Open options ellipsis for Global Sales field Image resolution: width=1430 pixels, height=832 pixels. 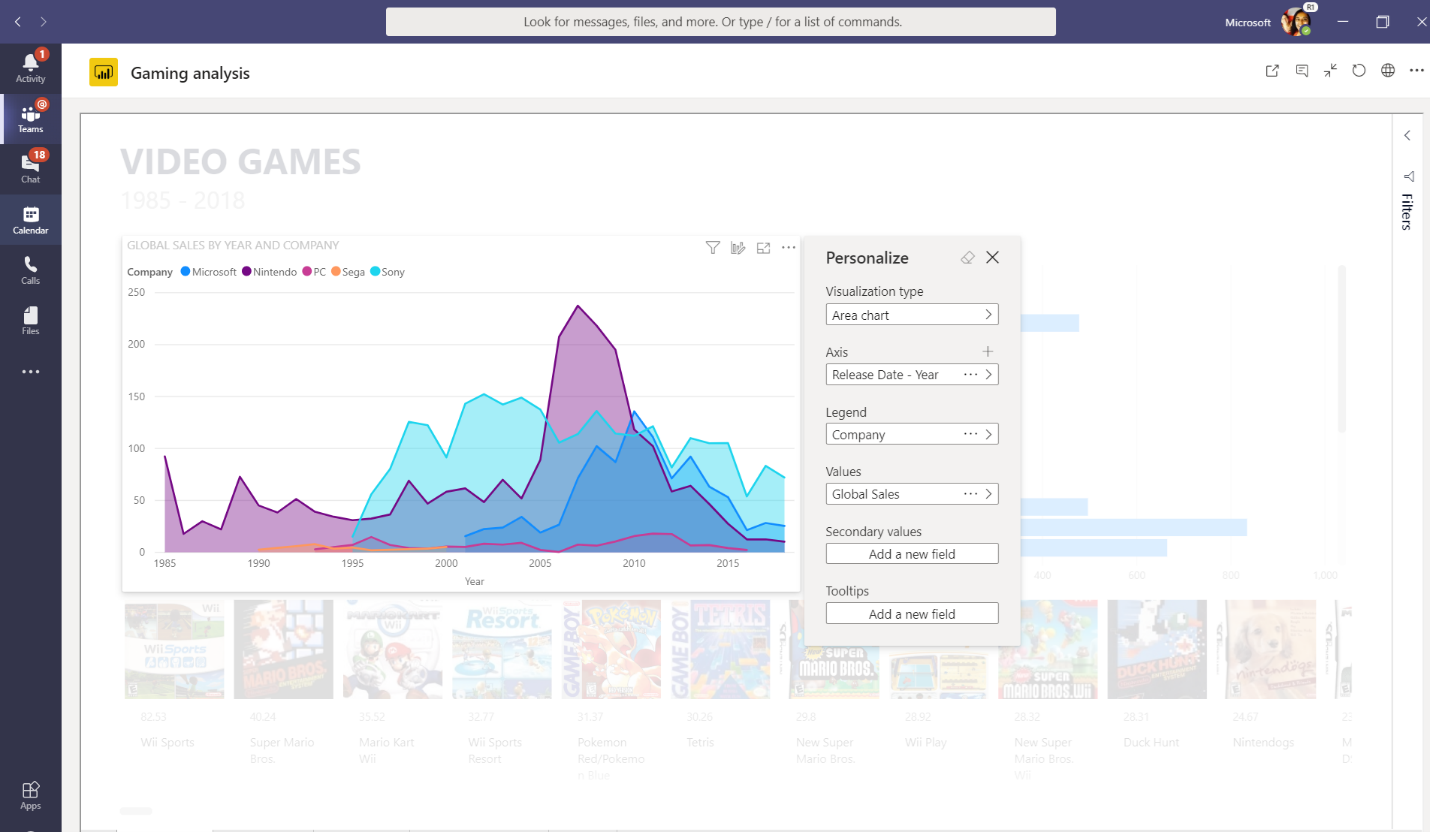pos(970,494)
